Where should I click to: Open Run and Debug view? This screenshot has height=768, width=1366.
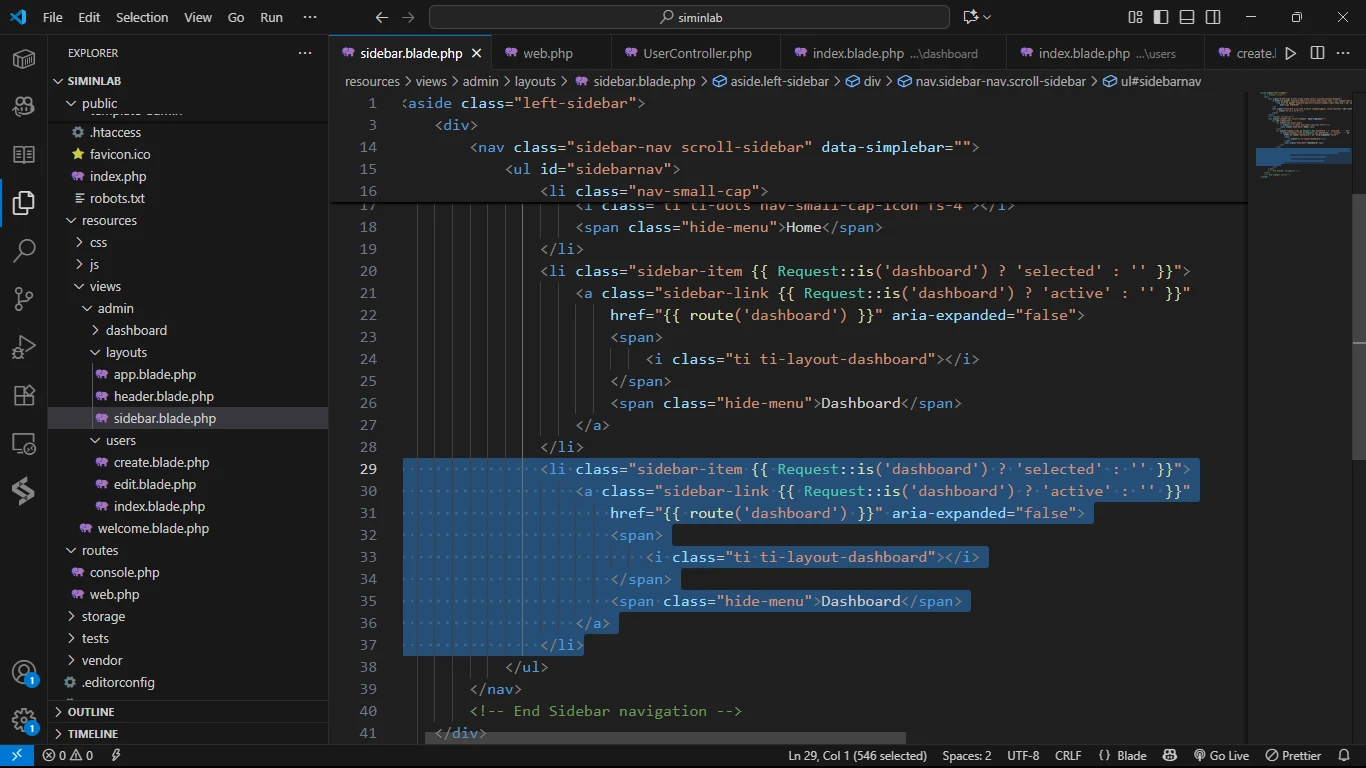point(24,347)
